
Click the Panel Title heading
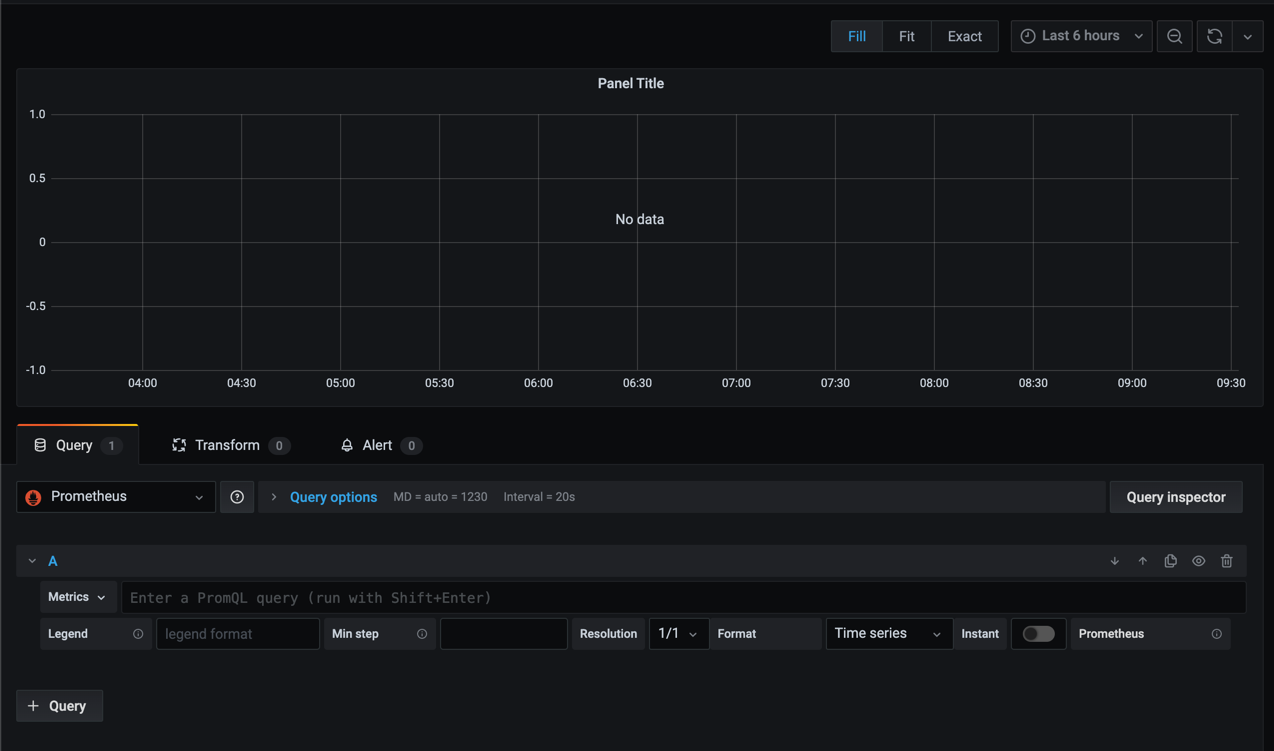[x=631, y=84]
